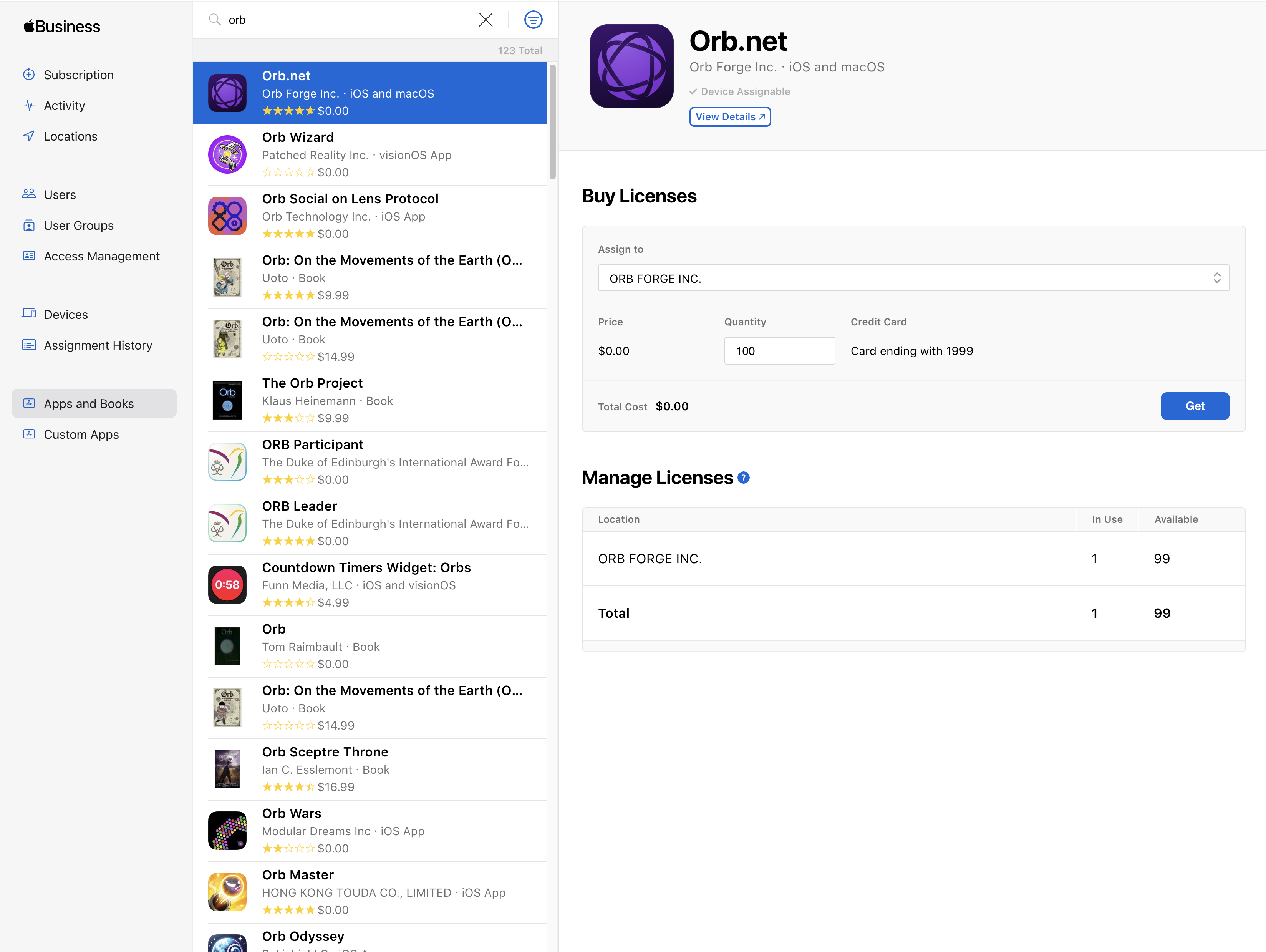Clear the search field with X icon
The image size is (1266, 952).
tap(486, 20)
